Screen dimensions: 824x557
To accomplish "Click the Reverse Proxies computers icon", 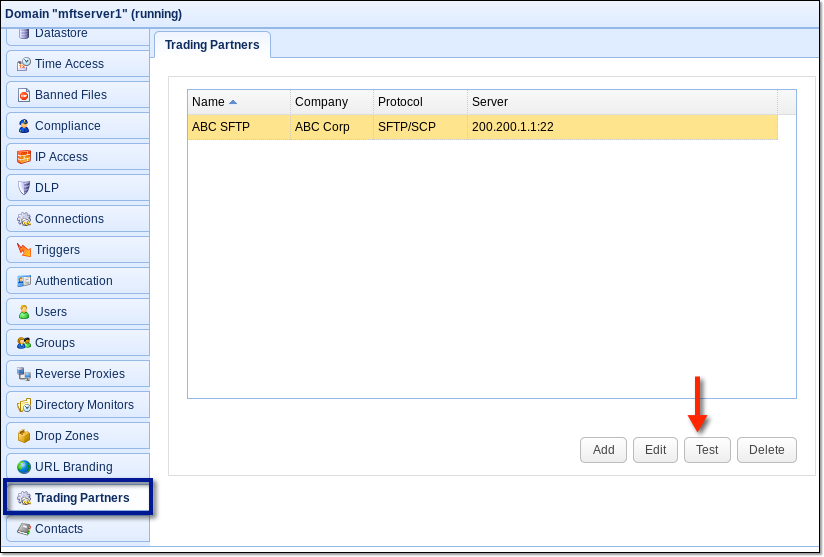I will pyautogui.click(x=24, y=374).
